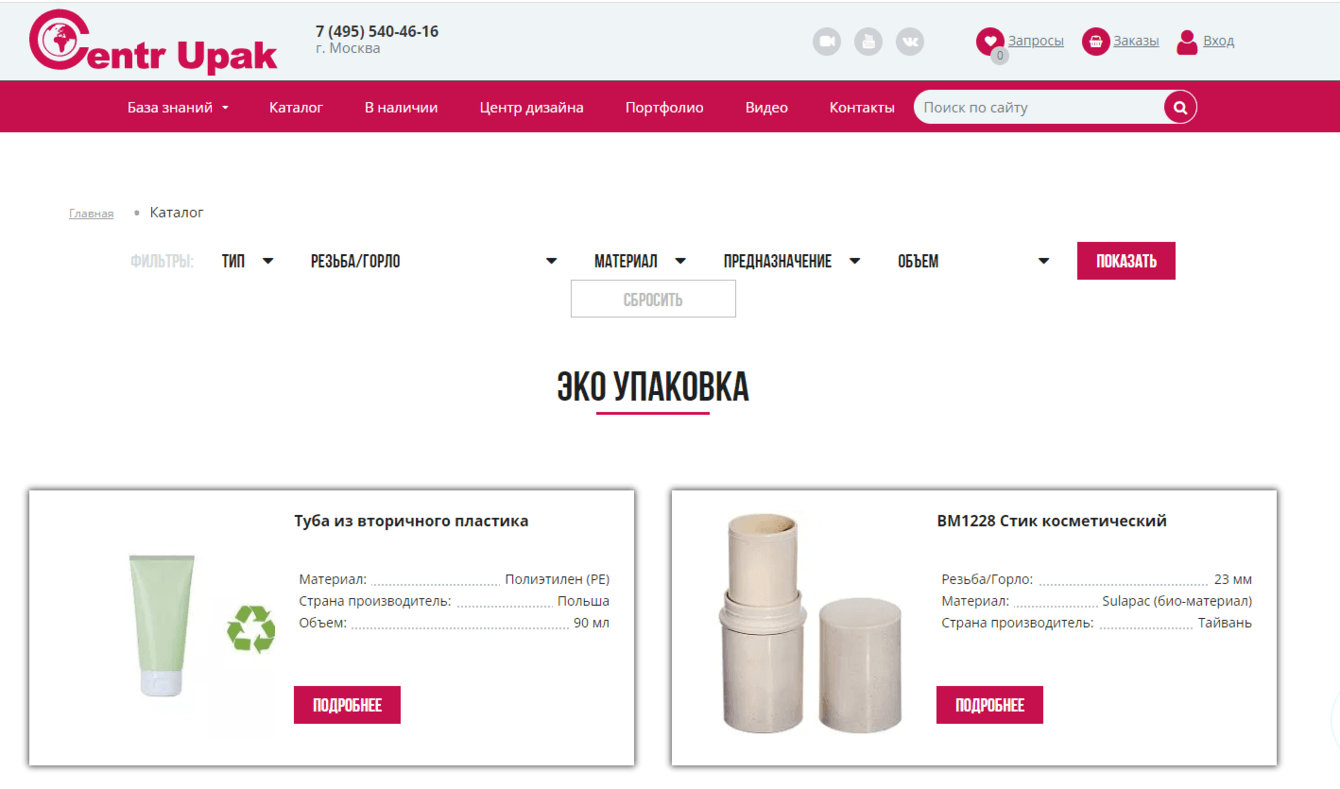The image size is (1340, 789).
Task: Open the YouTube social icon
Action: 868,42
